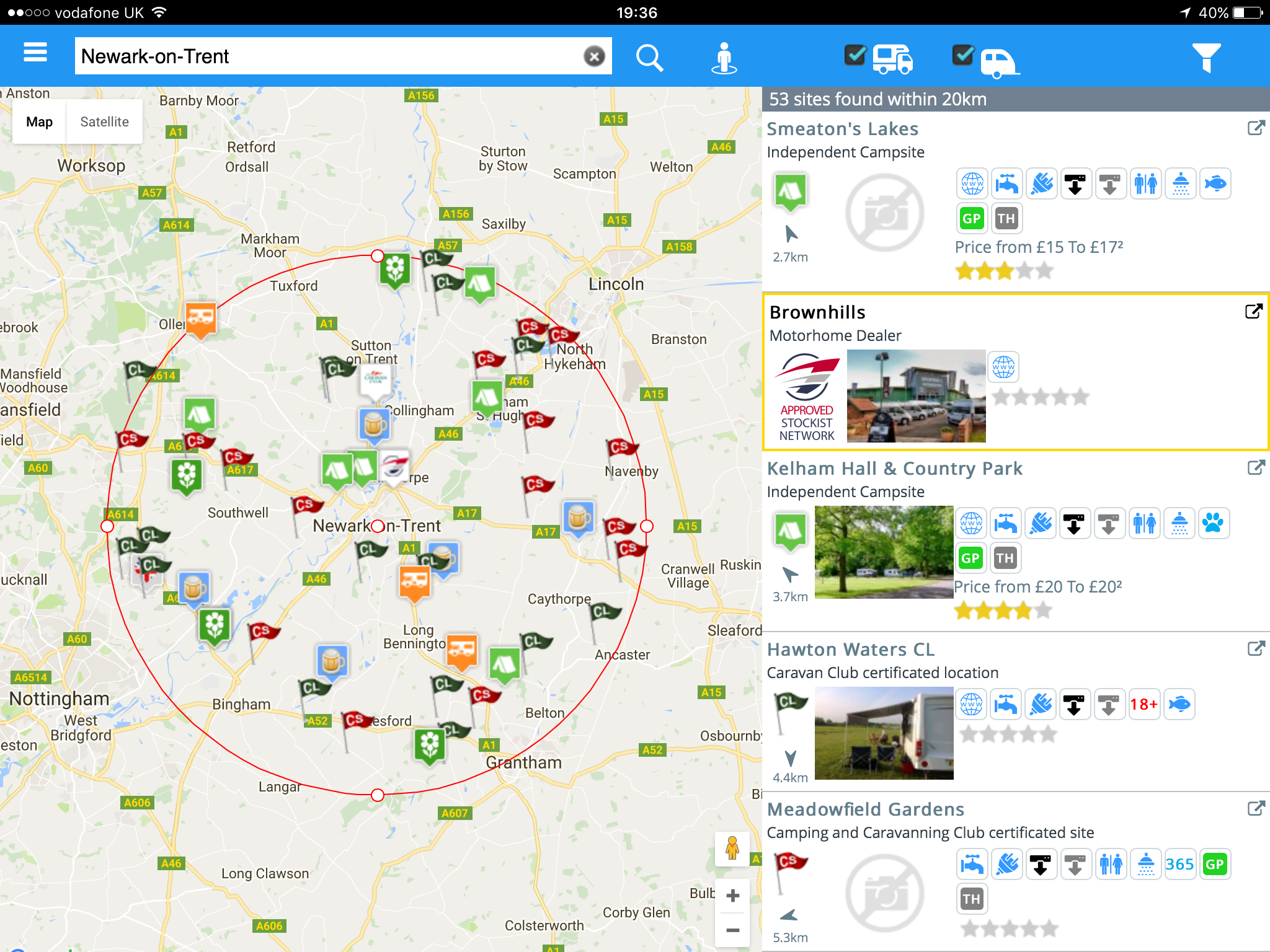Open the hamburger menu
Screen dimensions: 1270x952
(x=35, y=53)
